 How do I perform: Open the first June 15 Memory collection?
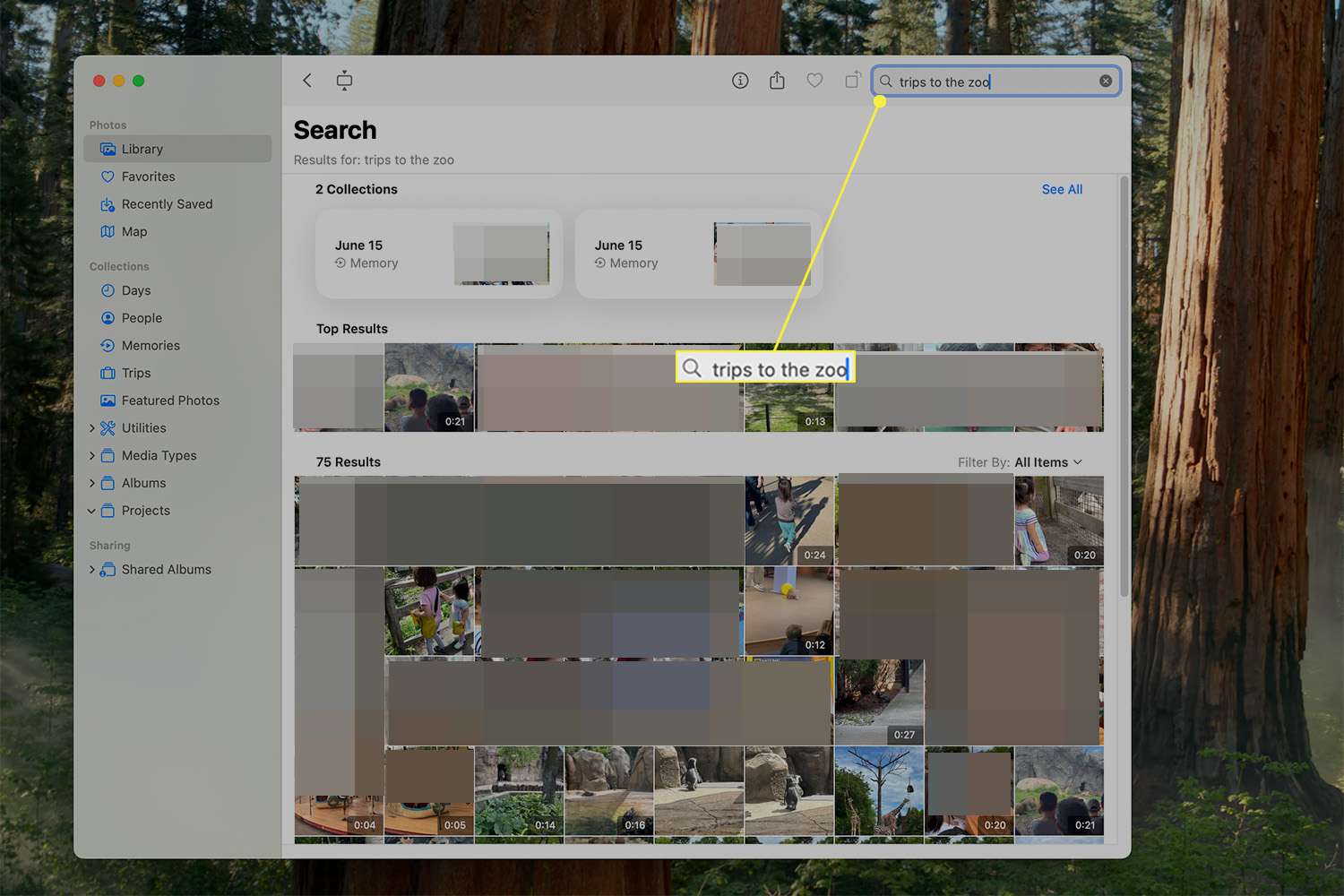(439, 254)
